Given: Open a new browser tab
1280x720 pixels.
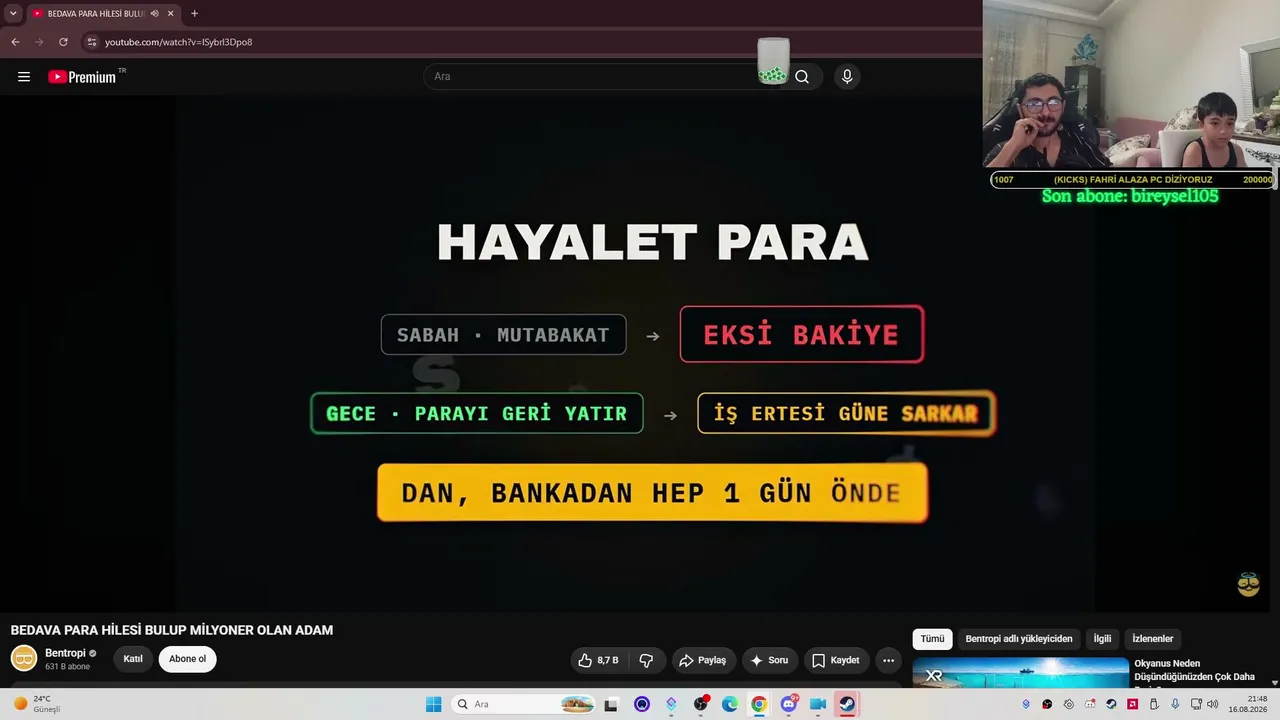Looking at the screenshot, I should (194, 14).
